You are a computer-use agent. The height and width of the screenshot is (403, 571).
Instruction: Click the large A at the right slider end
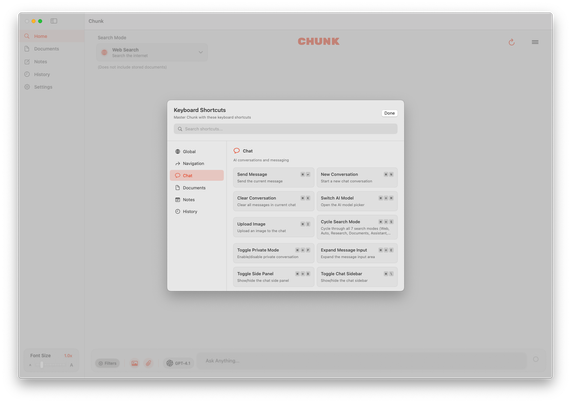(x=71, y=365)
